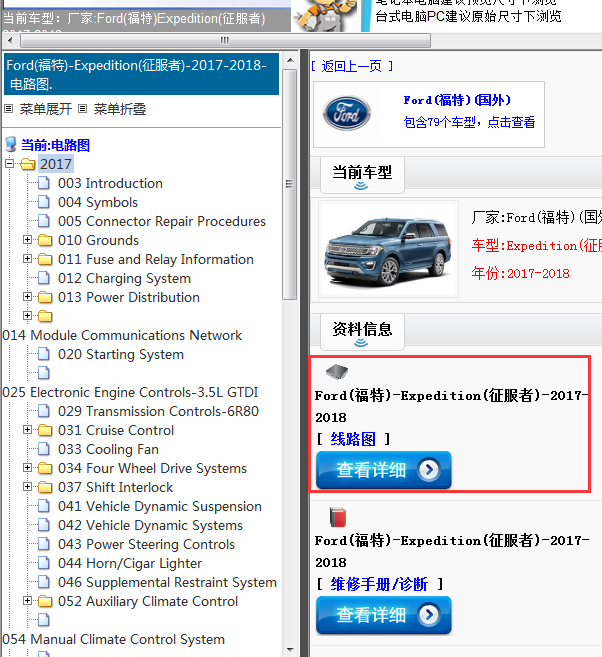Open the 2017 folder icon
The width and height of the screenshot is (602, 657).
(28, 164)
